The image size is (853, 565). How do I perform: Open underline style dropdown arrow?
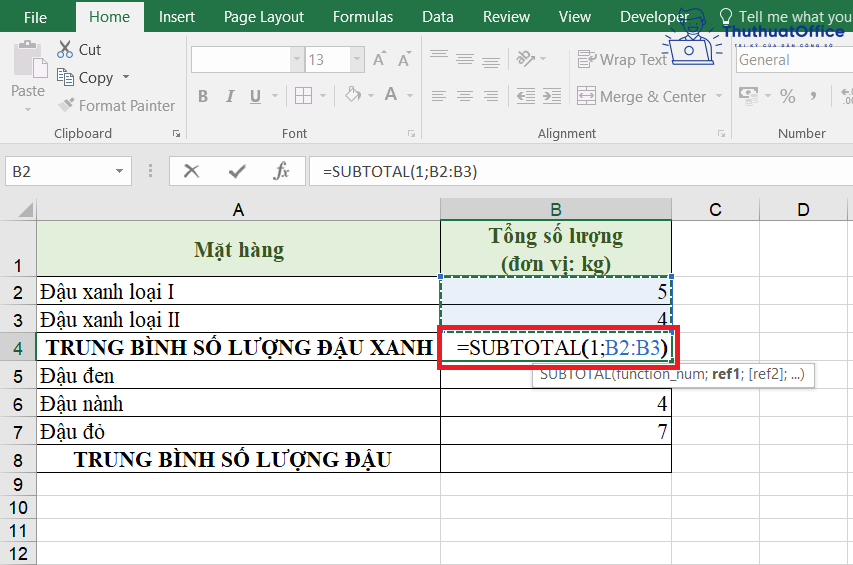(x=275, y=96)
